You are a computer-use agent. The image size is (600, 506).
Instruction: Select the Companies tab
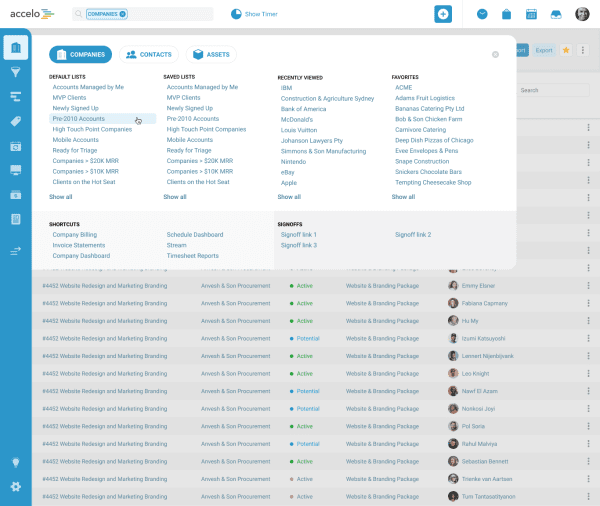click(x=80, y=54)
